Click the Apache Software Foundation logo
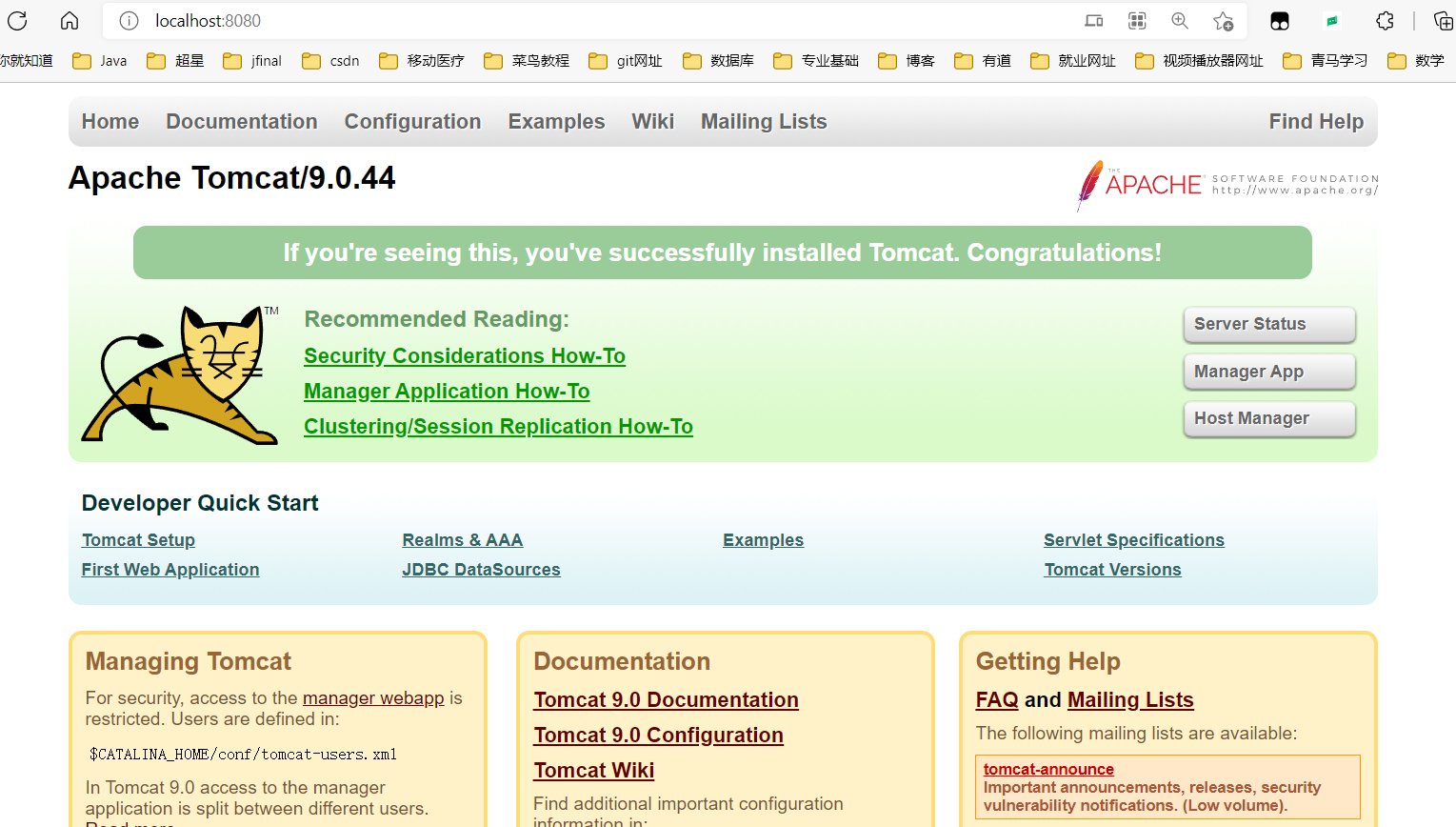This screenshot has height=827, width=1456. click(x=1227, y=185)
